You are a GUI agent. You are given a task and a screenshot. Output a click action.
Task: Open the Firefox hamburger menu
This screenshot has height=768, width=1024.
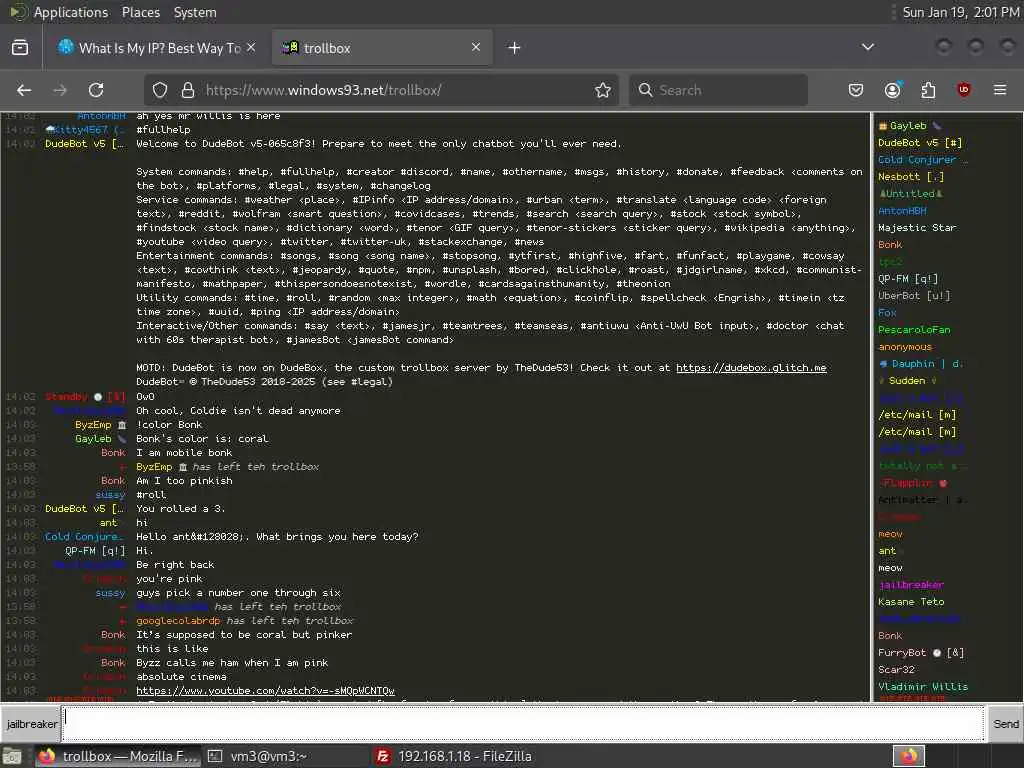click(1000, 90)
